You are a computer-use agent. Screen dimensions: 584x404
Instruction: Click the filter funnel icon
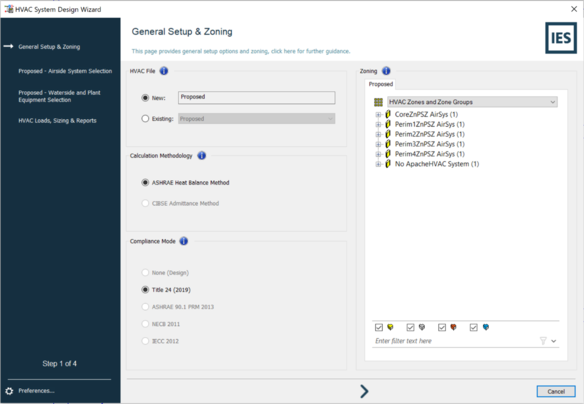pos(543,341)
